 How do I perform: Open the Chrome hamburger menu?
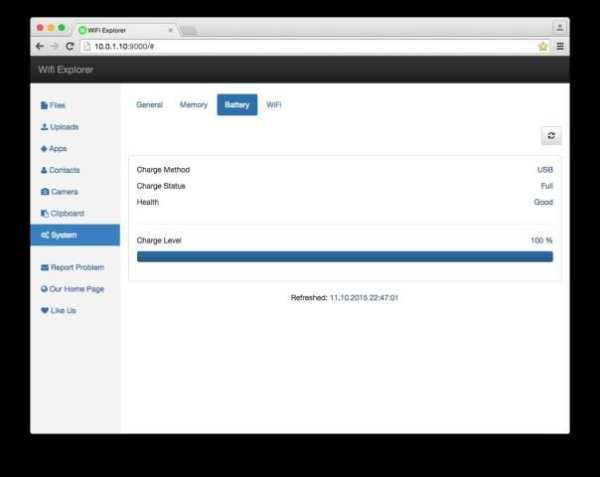pos(560,46)
